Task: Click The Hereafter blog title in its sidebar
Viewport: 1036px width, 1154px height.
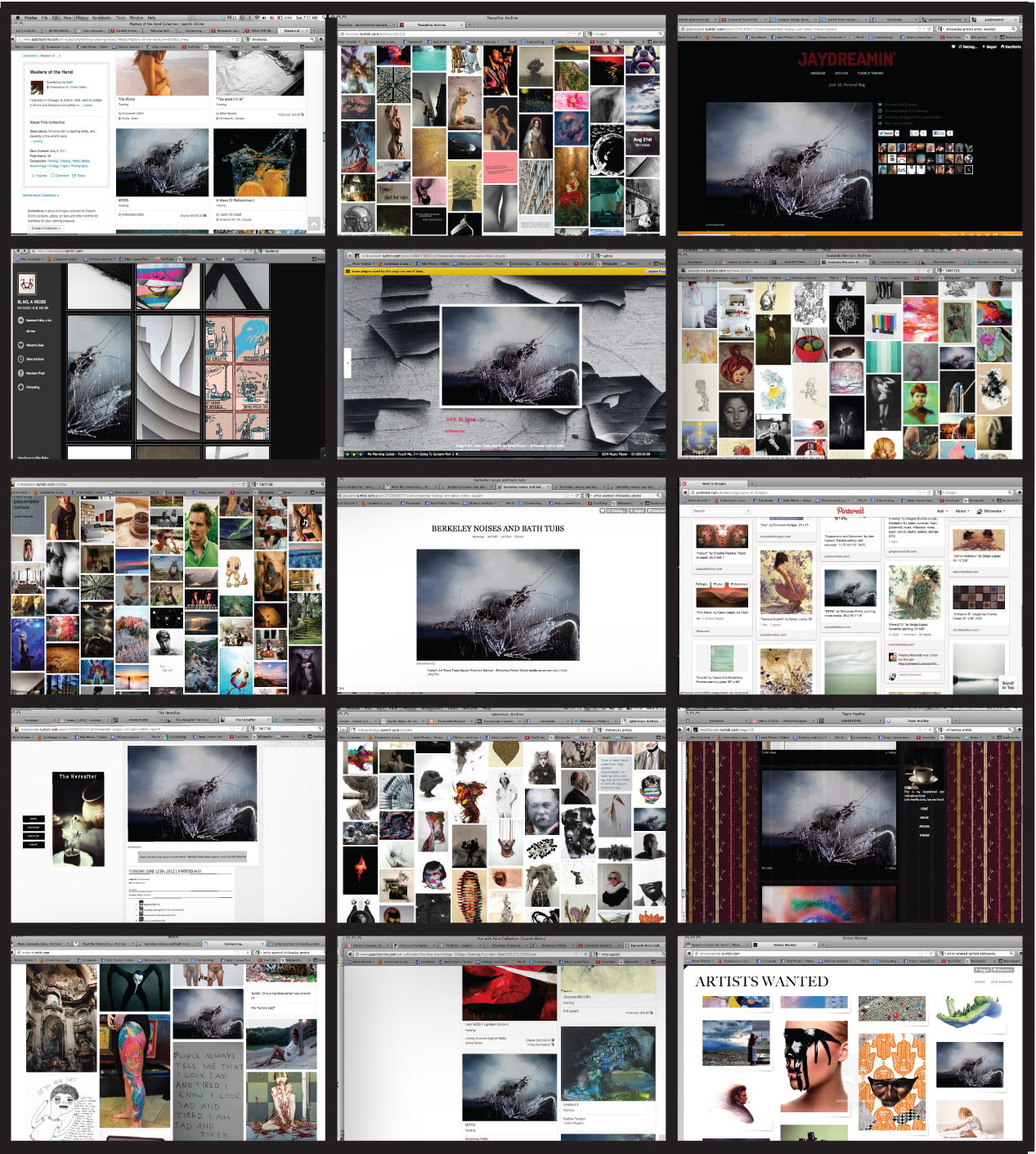Action: [78, 776]
